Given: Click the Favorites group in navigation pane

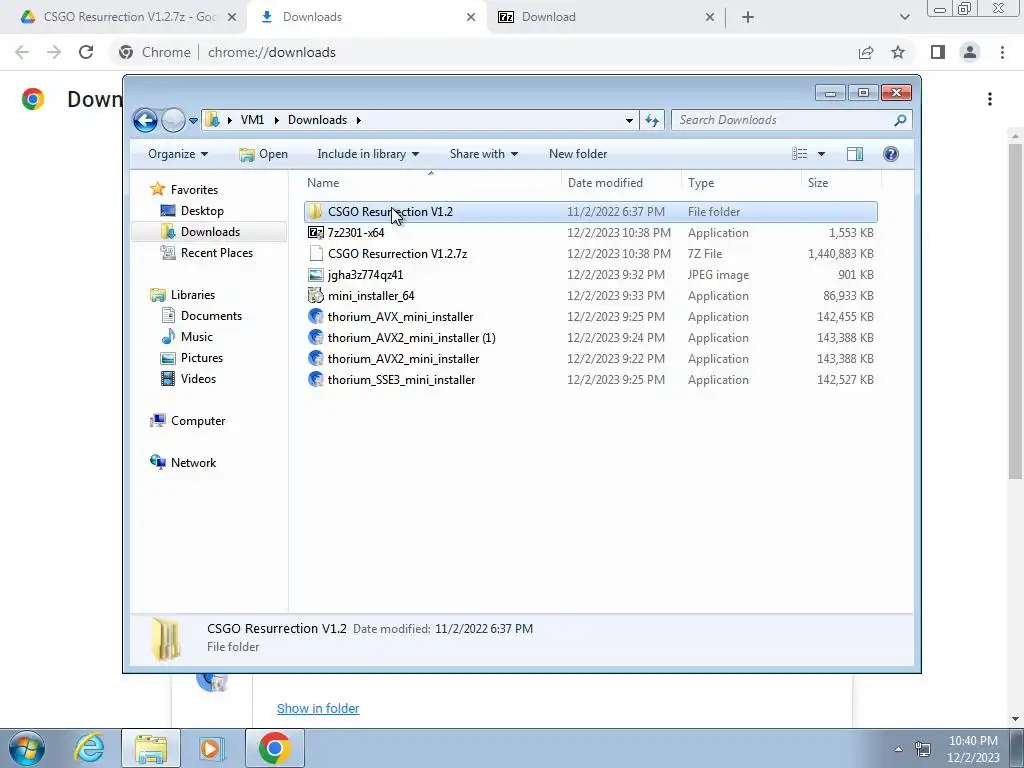Looking at the screenshot, I should [194, 189].
